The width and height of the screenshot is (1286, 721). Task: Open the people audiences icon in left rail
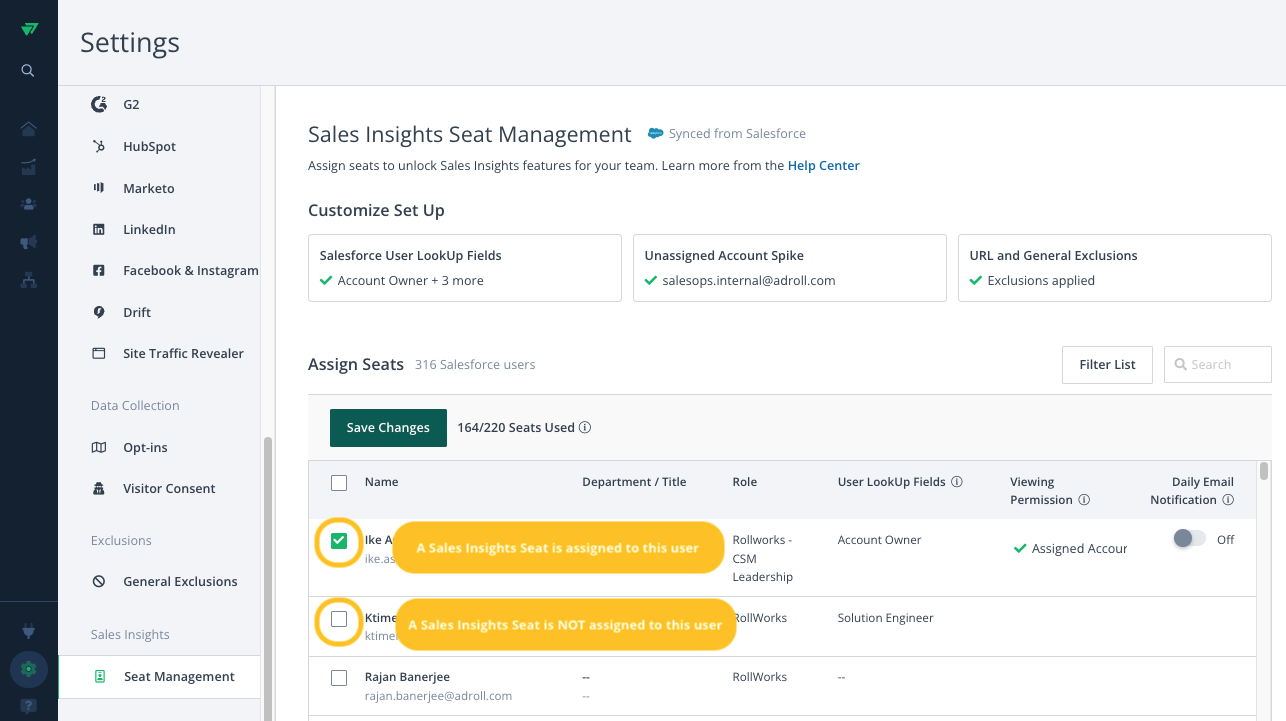[x=29, y=204]
